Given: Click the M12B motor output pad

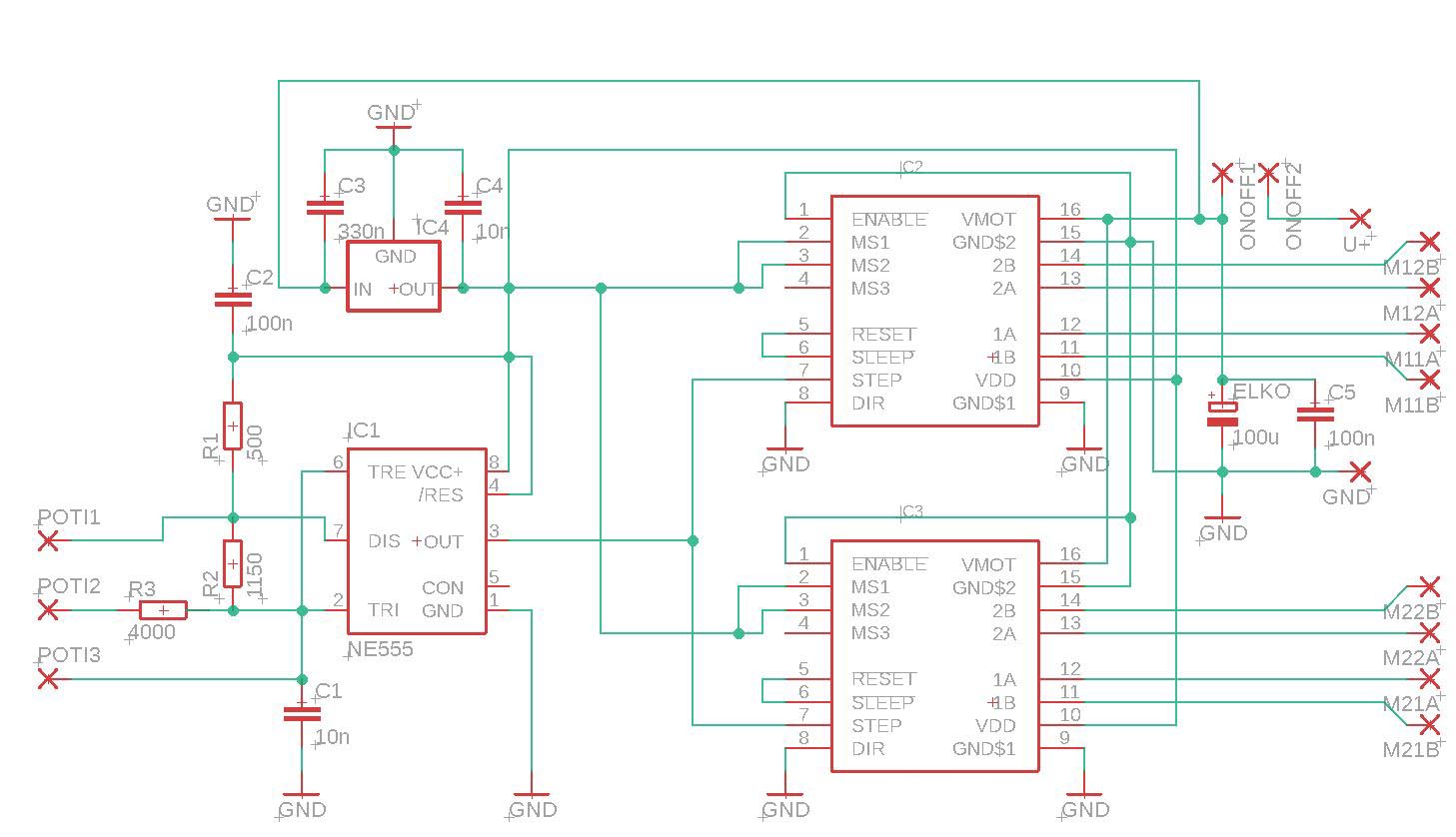Looking at the screenshot, I should coord(1429,242).
